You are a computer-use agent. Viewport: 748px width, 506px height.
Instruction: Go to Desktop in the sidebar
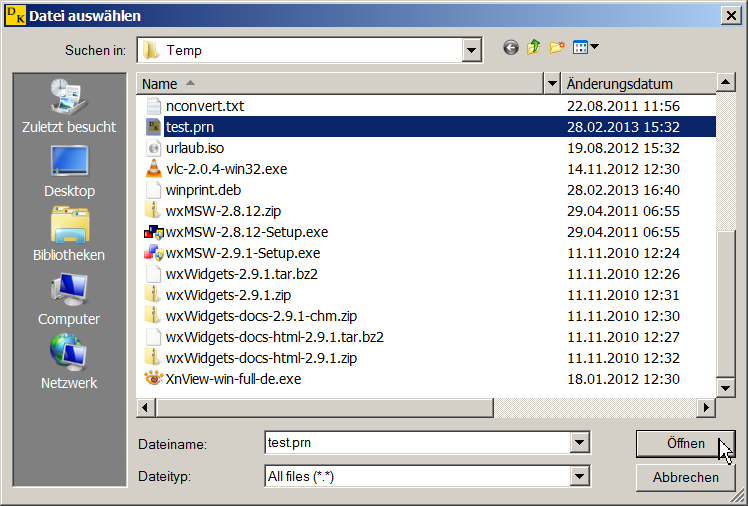point(69,171)
